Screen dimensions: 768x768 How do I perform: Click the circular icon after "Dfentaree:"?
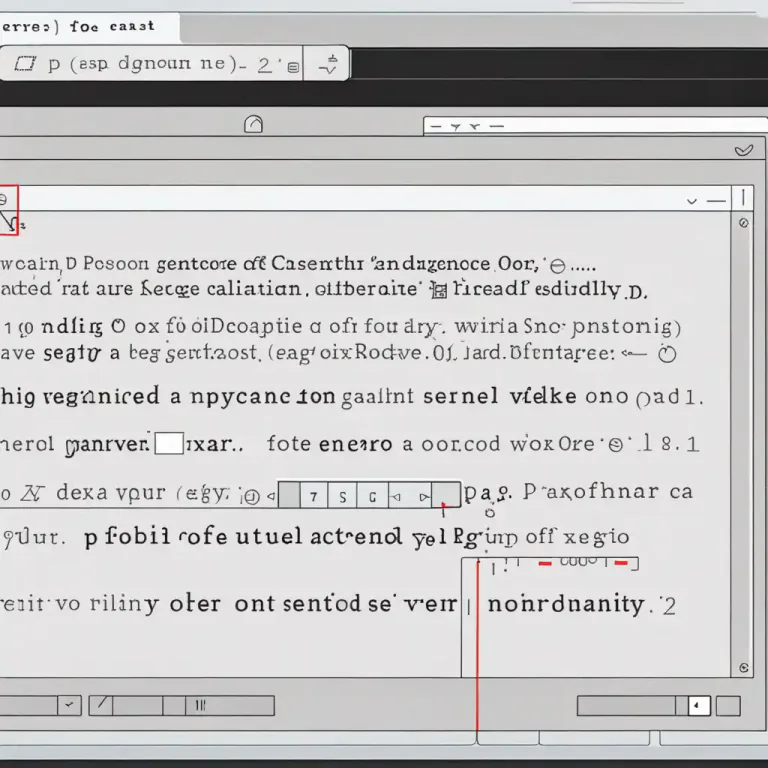pyautogui.click(x=667, y=354)
